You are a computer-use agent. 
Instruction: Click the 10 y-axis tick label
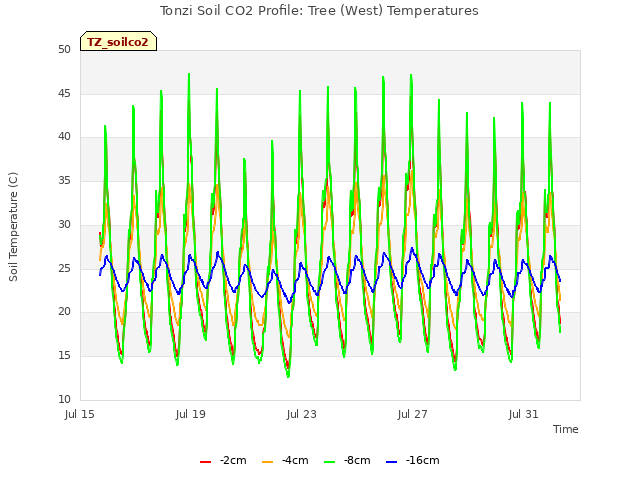click(64, 399)
